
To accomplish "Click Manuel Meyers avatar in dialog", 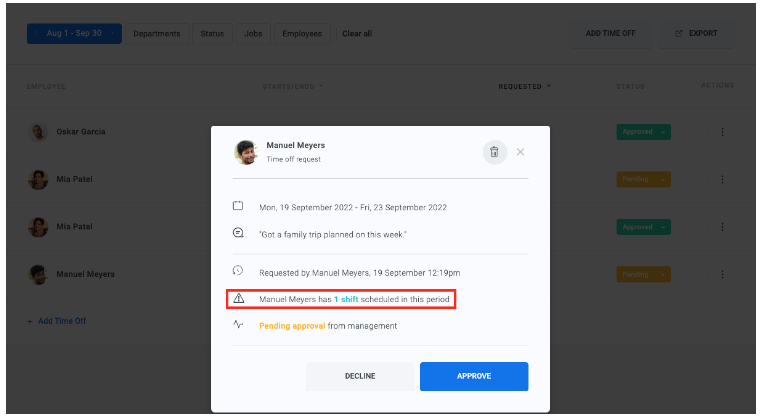I will tap(245, 152).
